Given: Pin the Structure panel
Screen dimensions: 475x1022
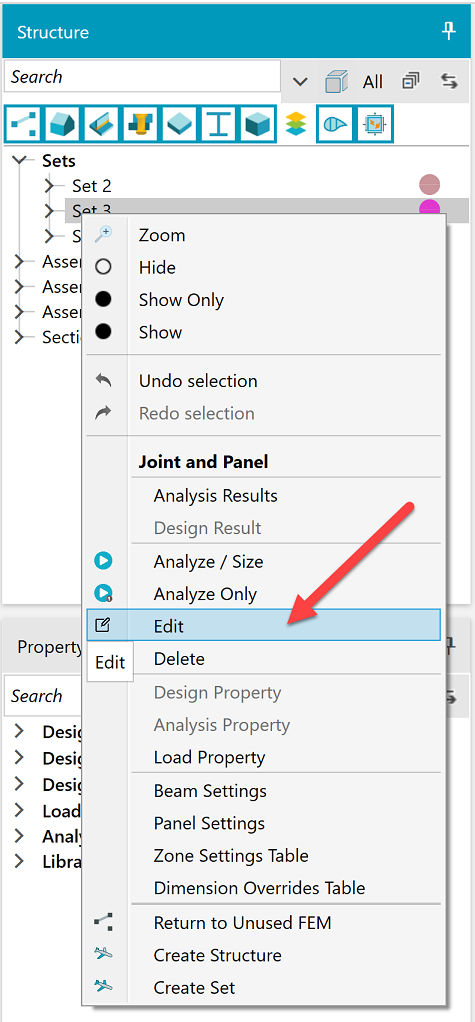Looking at the screenshot, I should (449, 31).
